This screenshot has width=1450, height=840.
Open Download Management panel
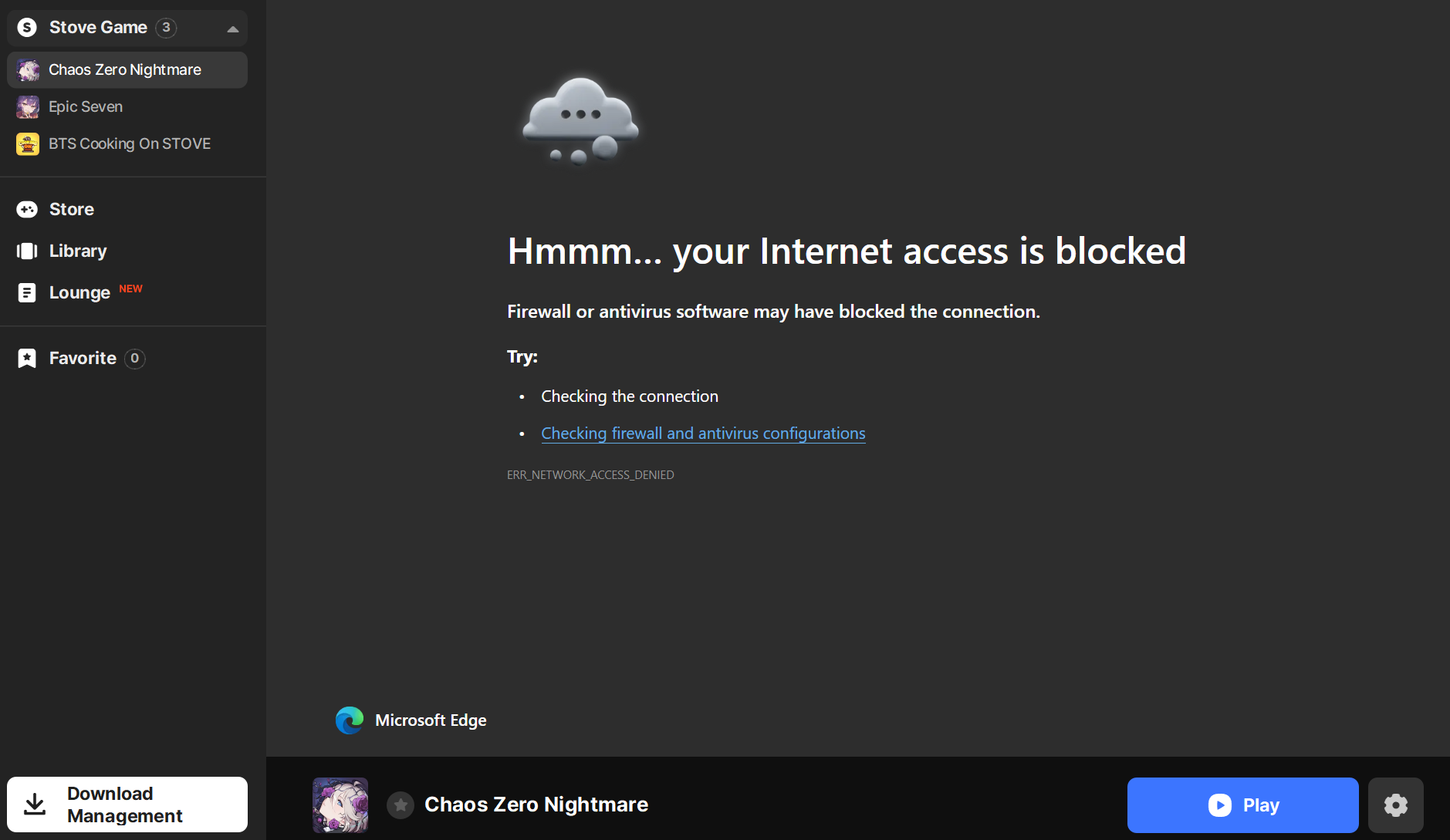click(127, 805)
